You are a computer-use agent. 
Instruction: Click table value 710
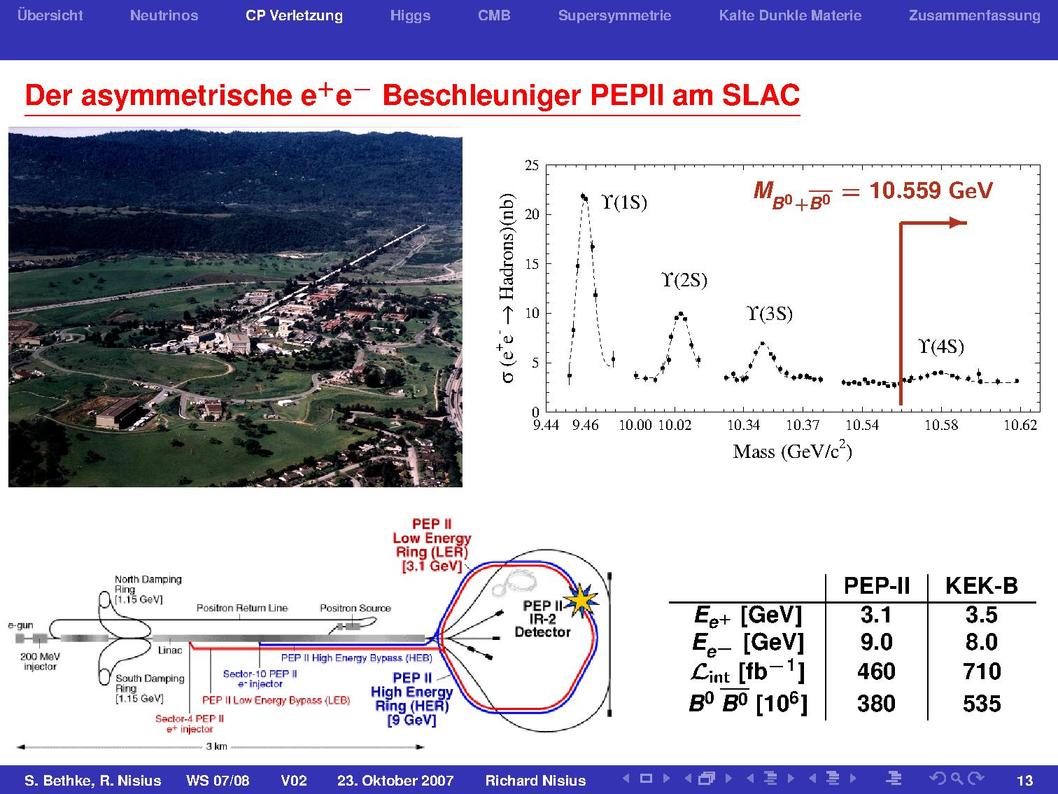point(982,671)
